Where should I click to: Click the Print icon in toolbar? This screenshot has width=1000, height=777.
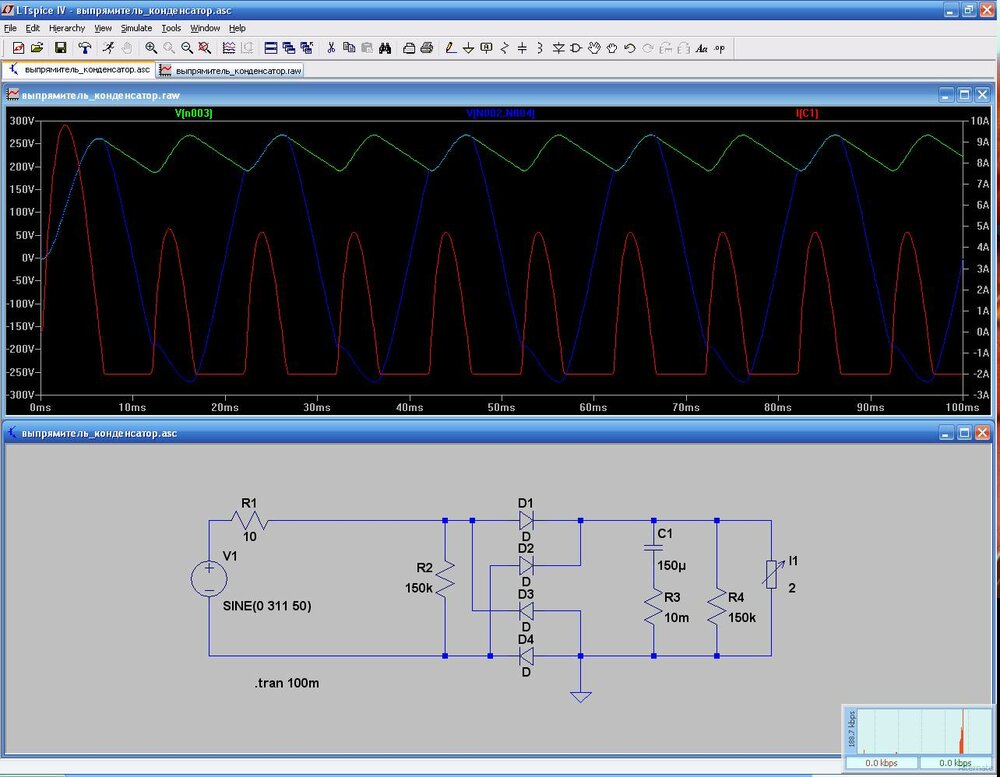click(427, 48)
